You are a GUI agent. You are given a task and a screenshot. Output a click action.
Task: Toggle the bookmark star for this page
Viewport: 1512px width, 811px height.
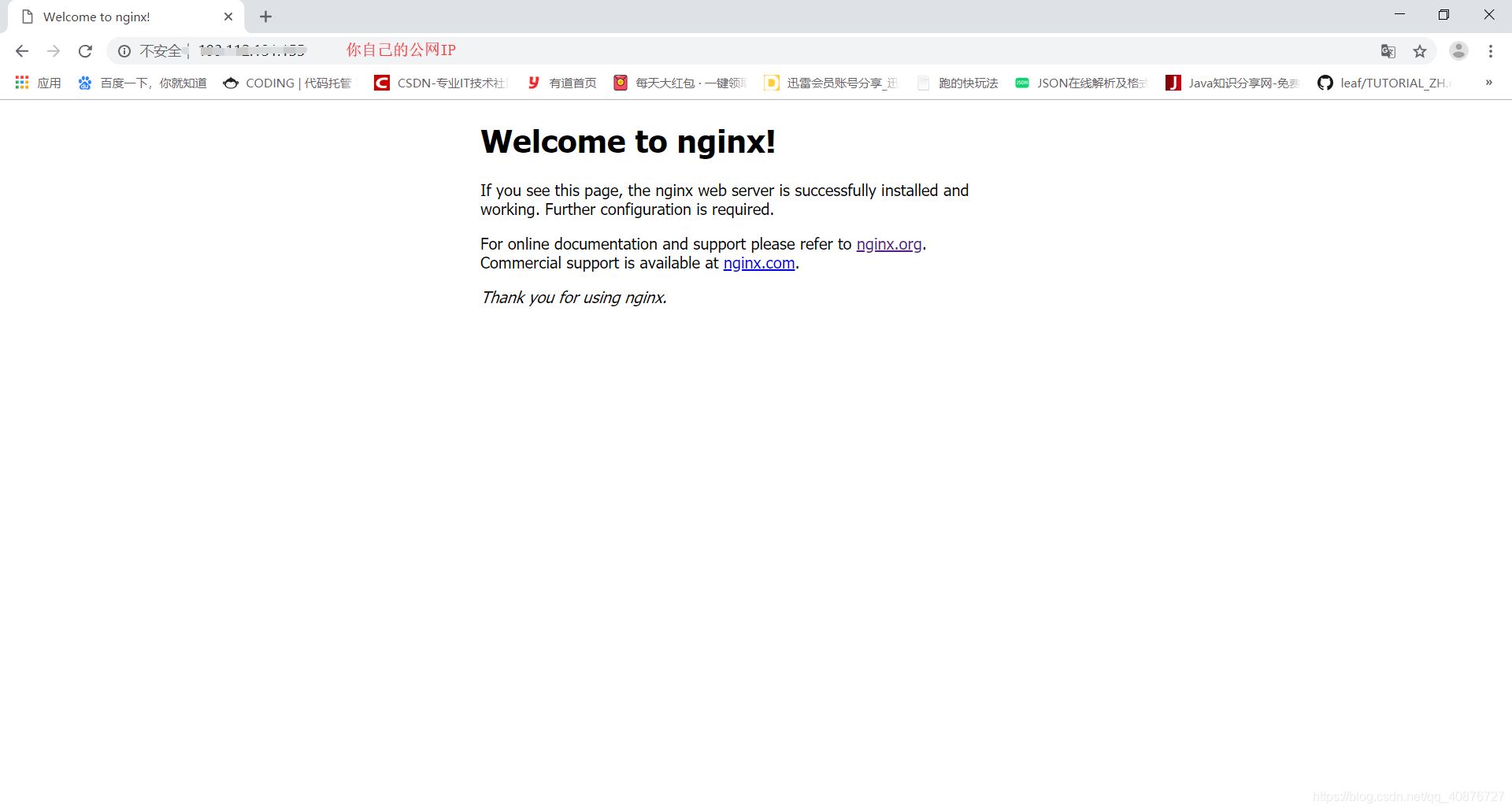click(x=1421, y=50)
